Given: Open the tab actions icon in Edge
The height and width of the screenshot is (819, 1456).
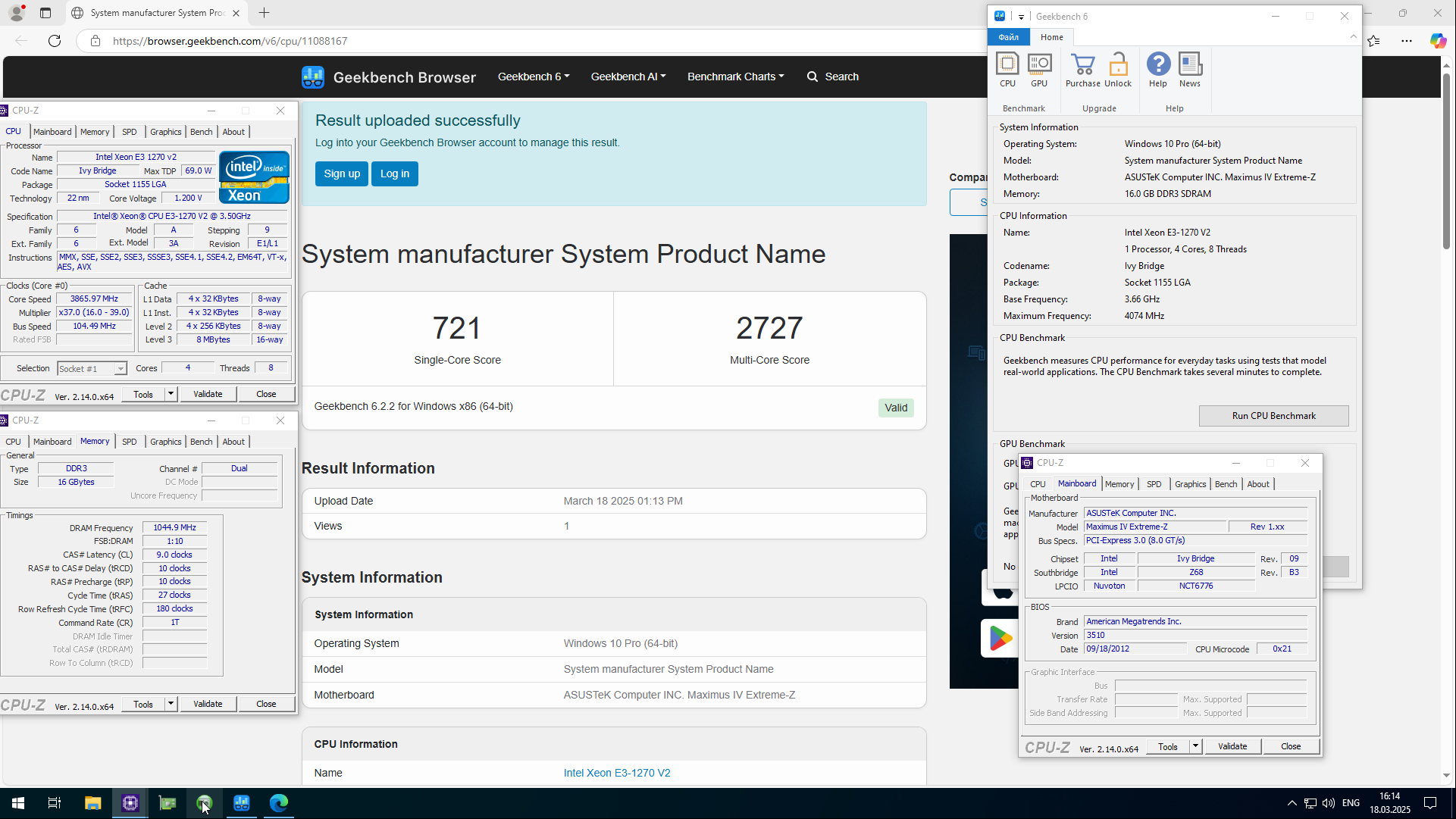Looking at the screenshot, I should coord(45,13).
